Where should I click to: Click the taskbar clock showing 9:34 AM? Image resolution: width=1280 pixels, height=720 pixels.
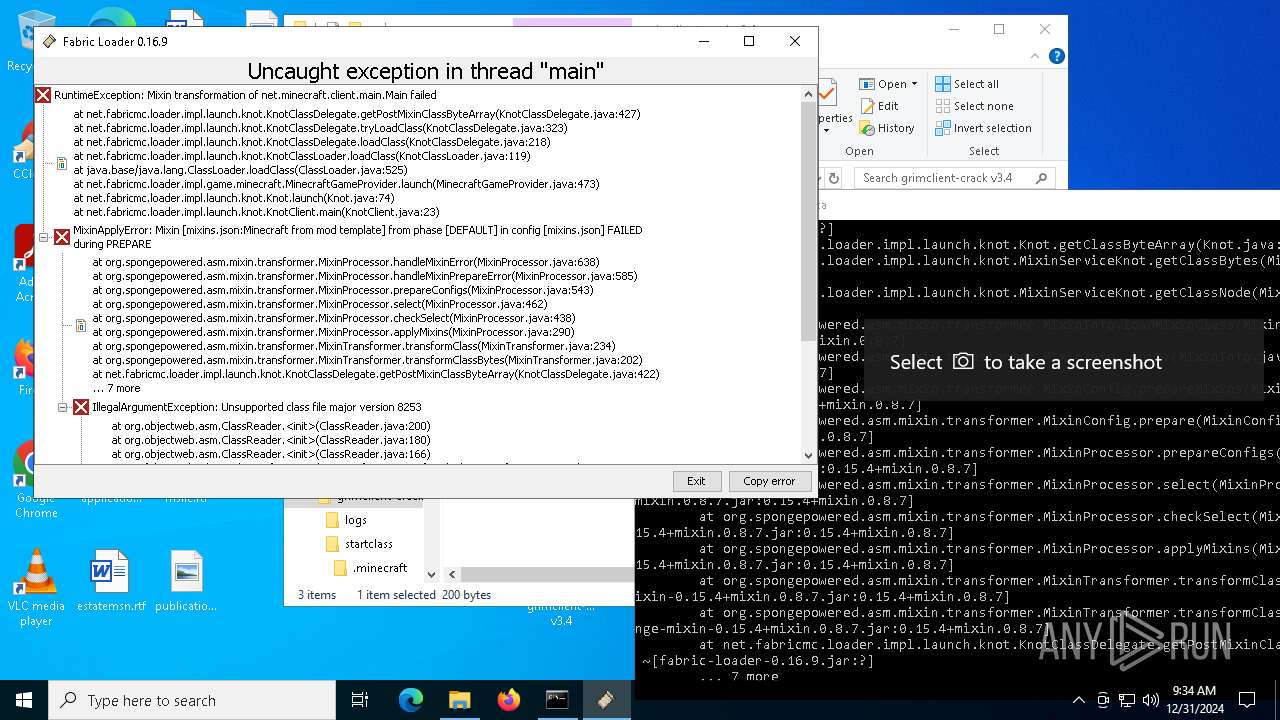point(1194,700)
